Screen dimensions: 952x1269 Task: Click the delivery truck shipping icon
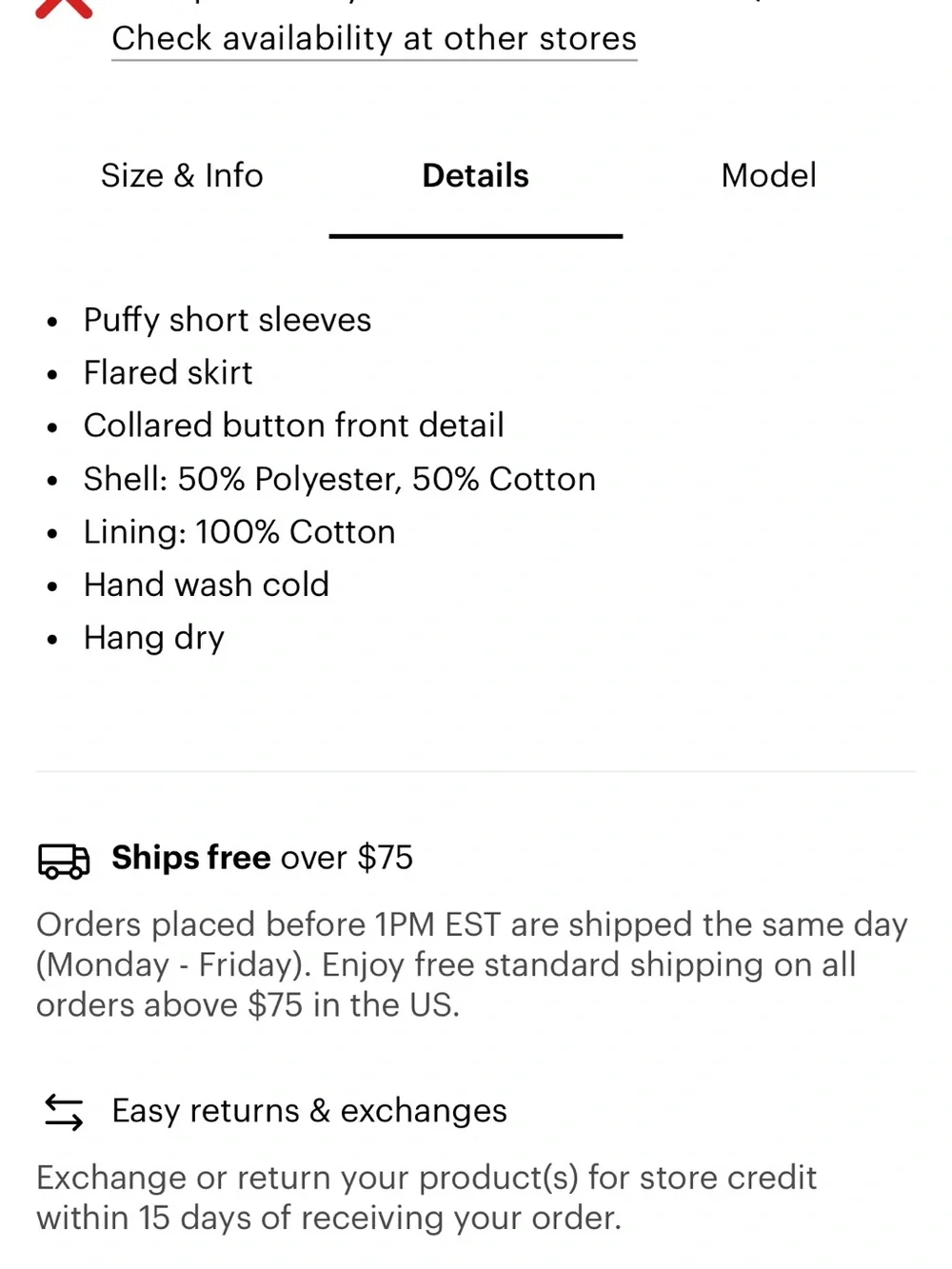click(x=64, y=860)
